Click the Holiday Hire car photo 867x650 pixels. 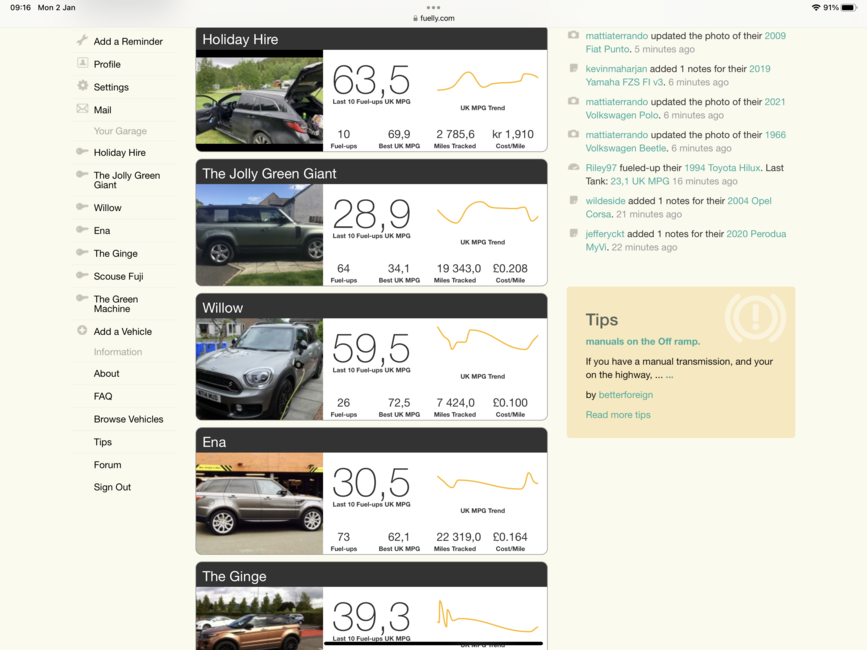tap(259, 101)
